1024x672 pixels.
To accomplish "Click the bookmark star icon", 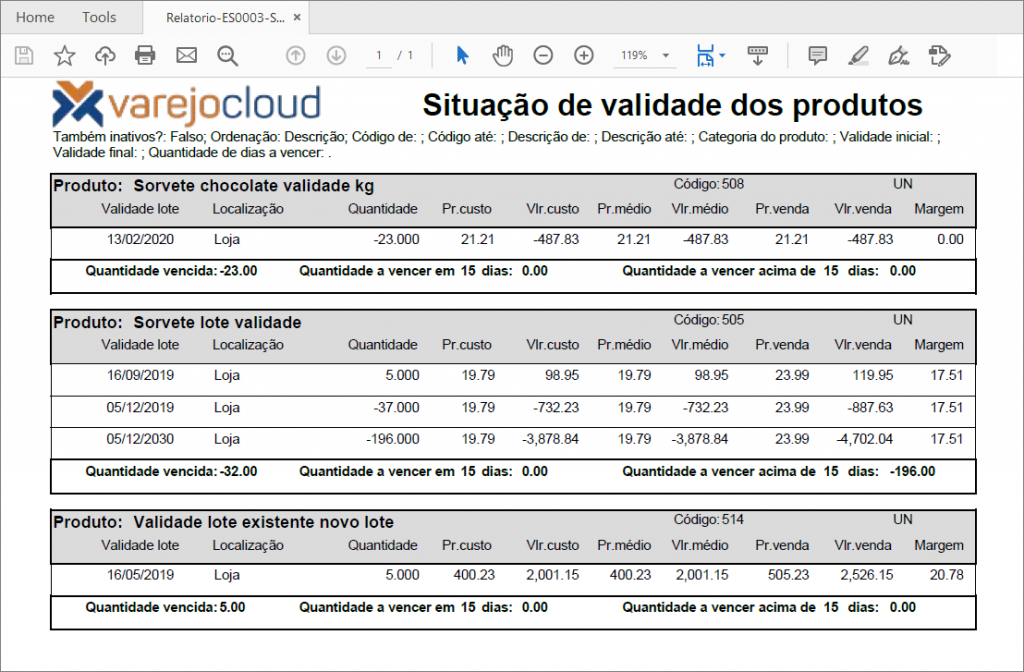I will [65, 55].
